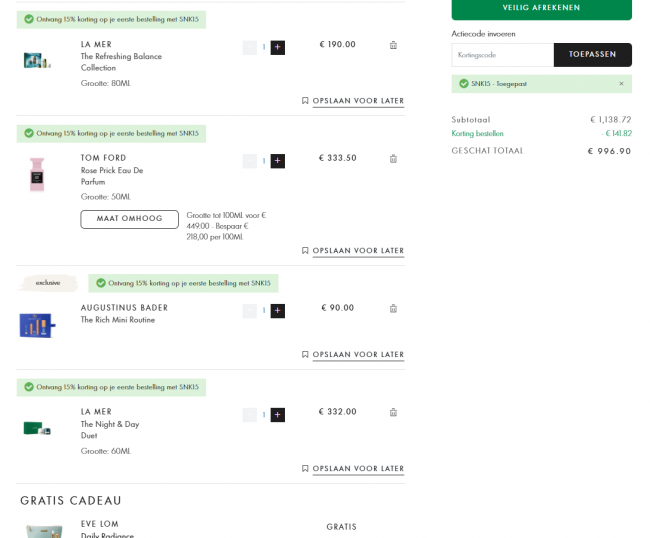The width and height of the screenshot is (650, 538).
Task: Open Tom Ford Rose Prick product thumbnail
Action: point(37,174)
